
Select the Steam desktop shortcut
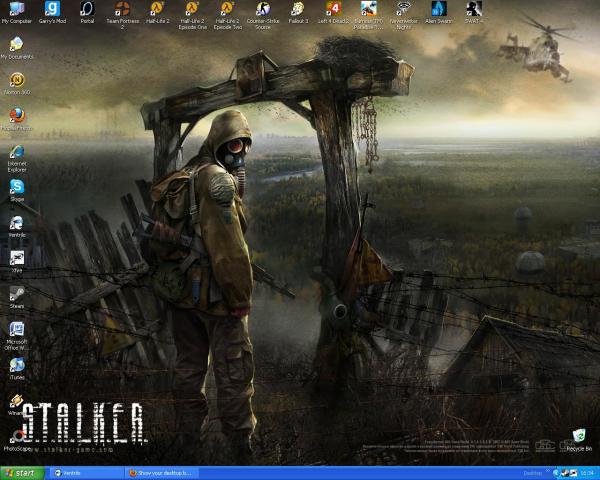pyautogui.click(x=16, y=294)
